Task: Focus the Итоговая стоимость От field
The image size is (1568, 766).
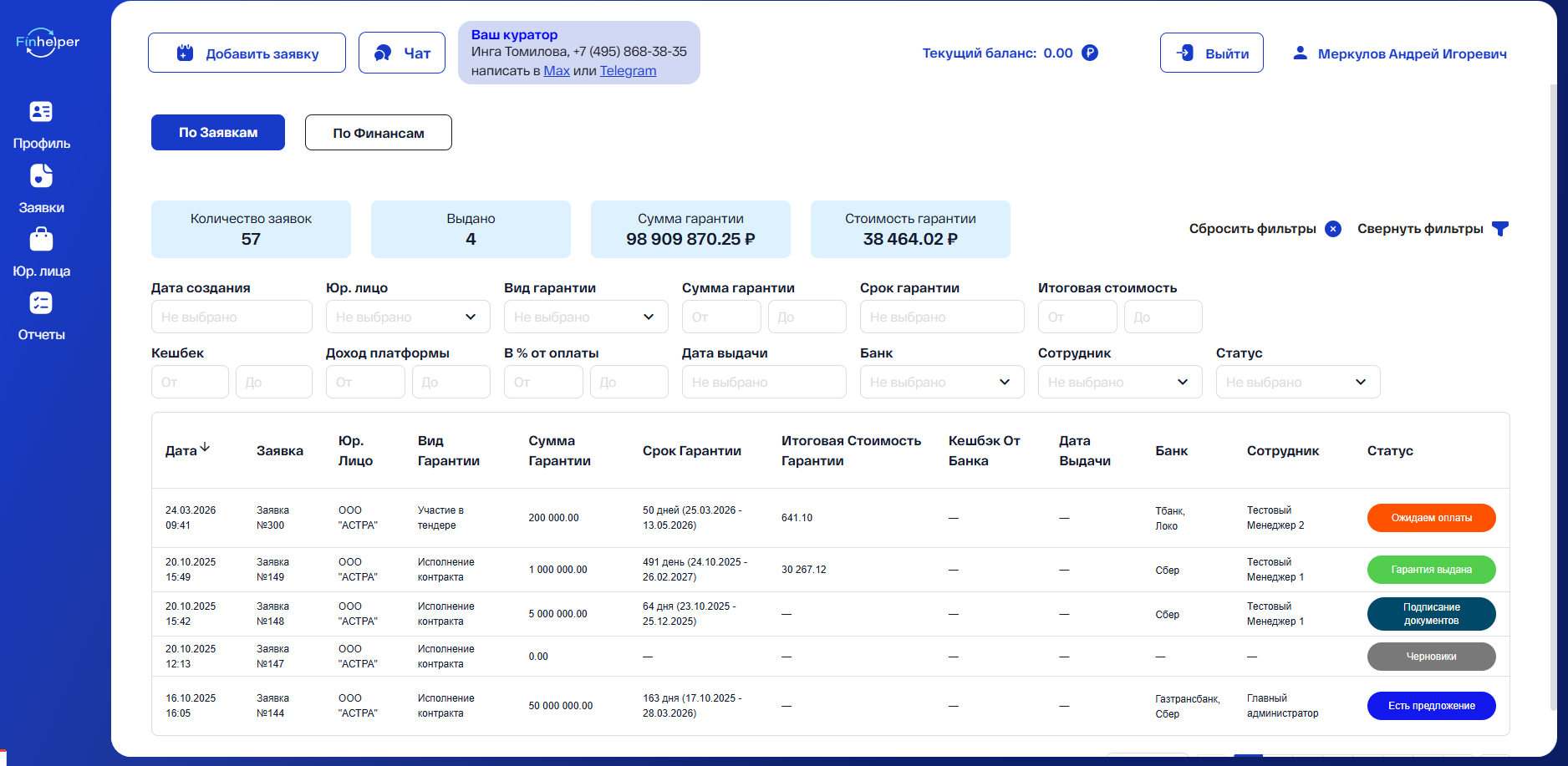Action: tap(1077, 317)
